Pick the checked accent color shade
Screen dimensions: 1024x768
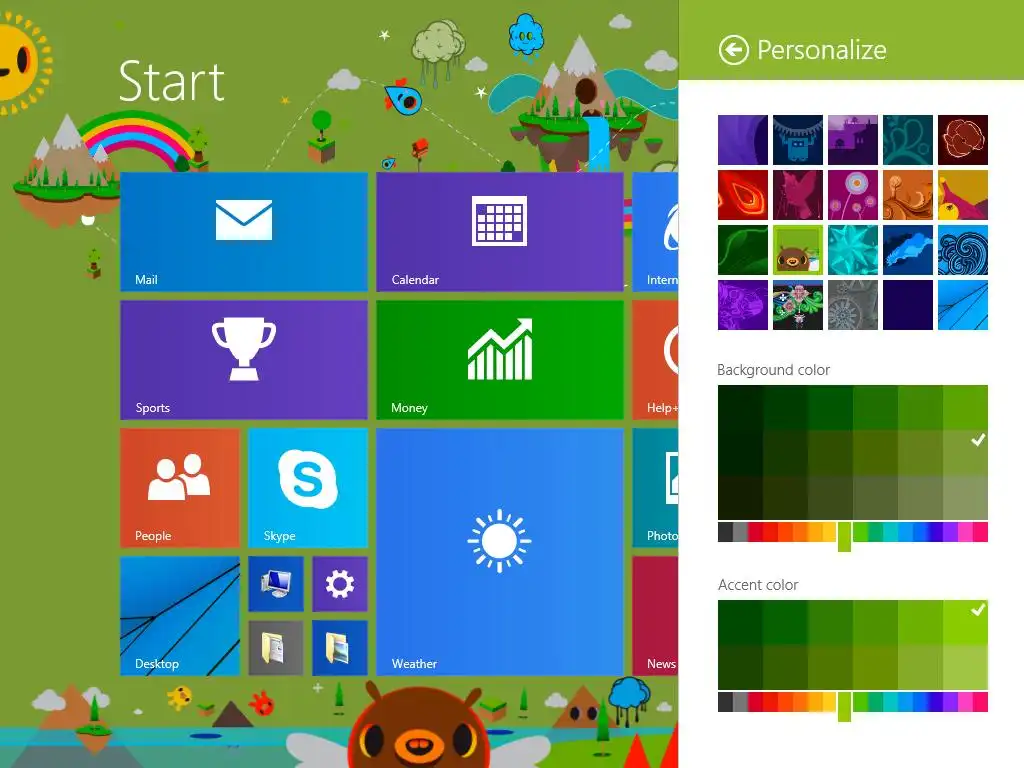tap(966, 622)
